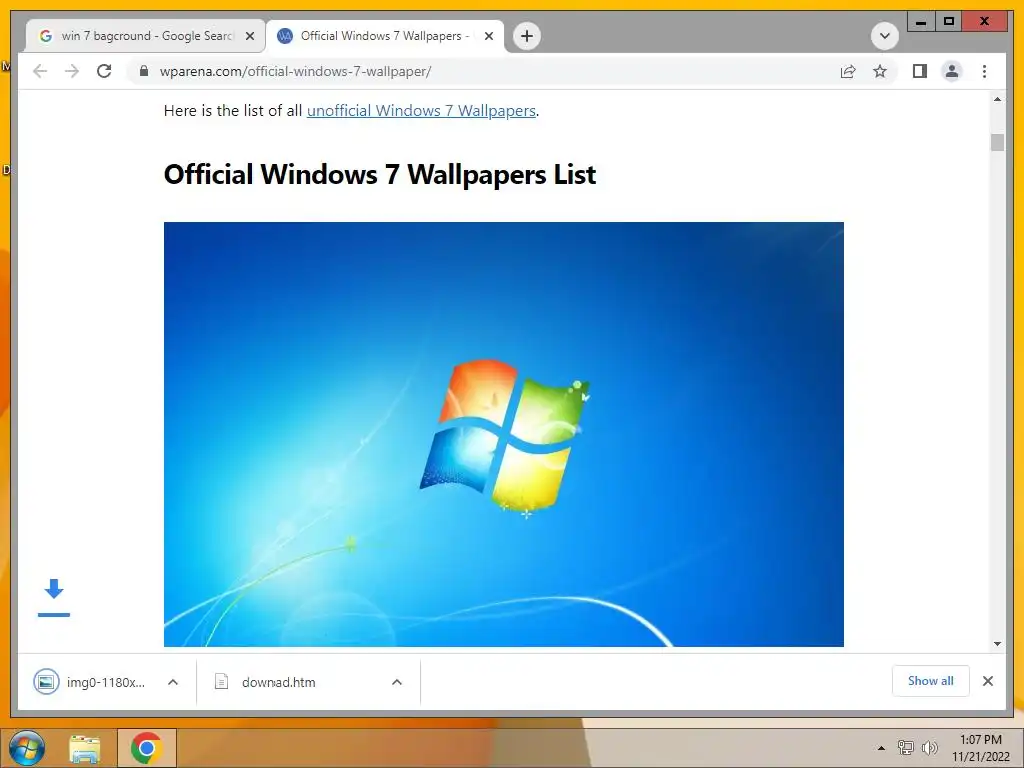Image resolution: width=1024 pixels, height=768 pixels.
Task: View site information lock icon
Action: (x=144, y=71)
